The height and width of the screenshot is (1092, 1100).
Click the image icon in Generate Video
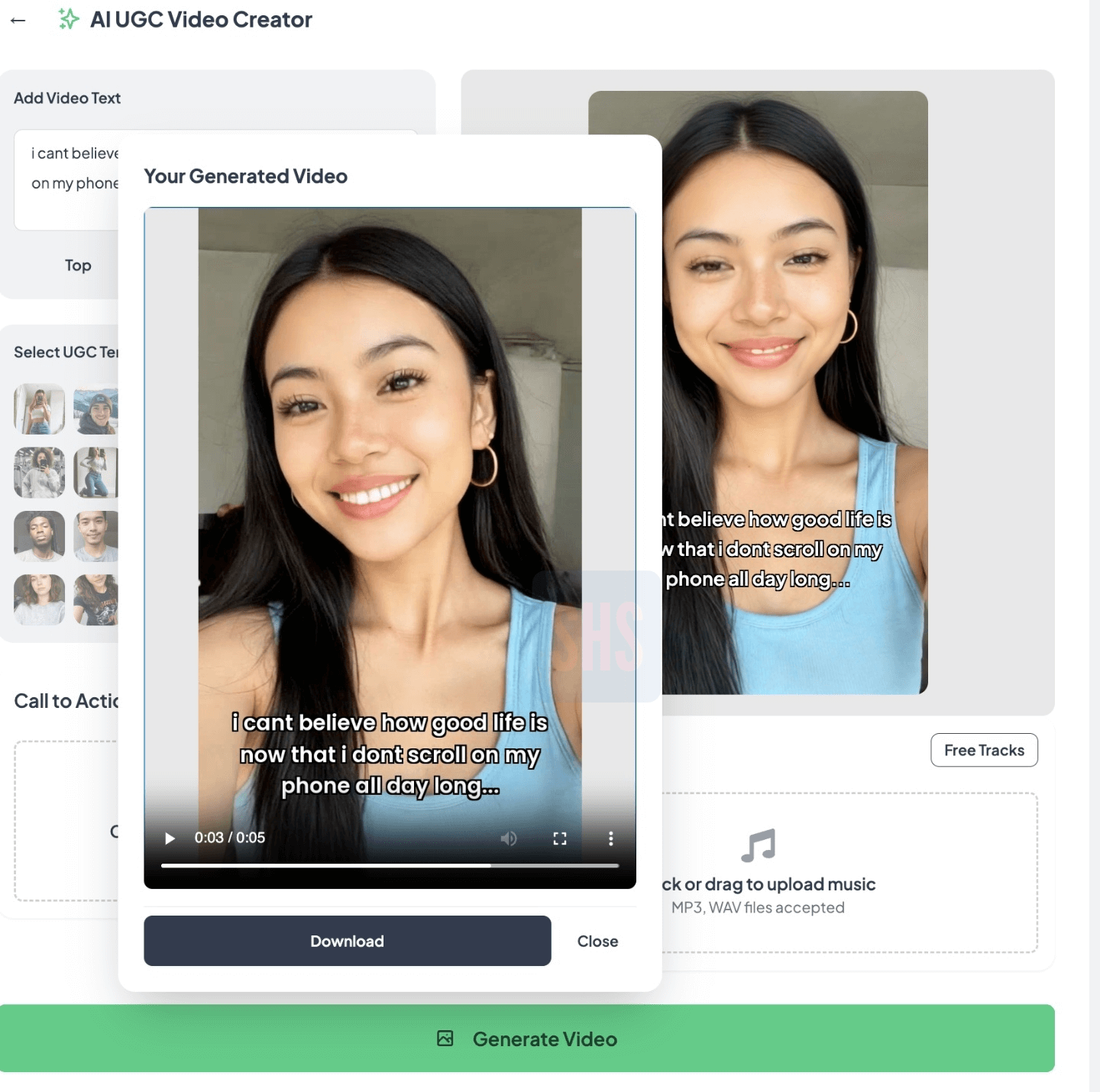445,1039
